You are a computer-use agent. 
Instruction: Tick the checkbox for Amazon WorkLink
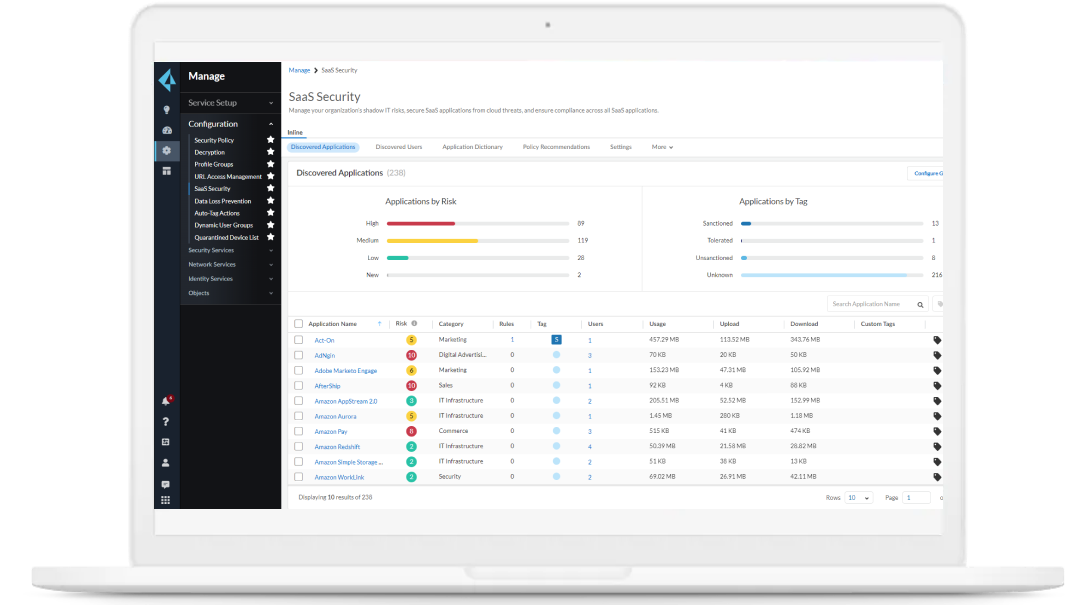pos(297,477)
